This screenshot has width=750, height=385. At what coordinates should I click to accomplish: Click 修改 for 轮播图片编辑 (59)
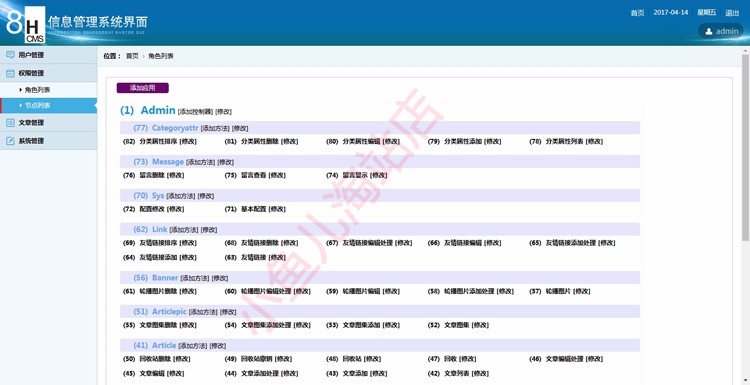(391, 291)
